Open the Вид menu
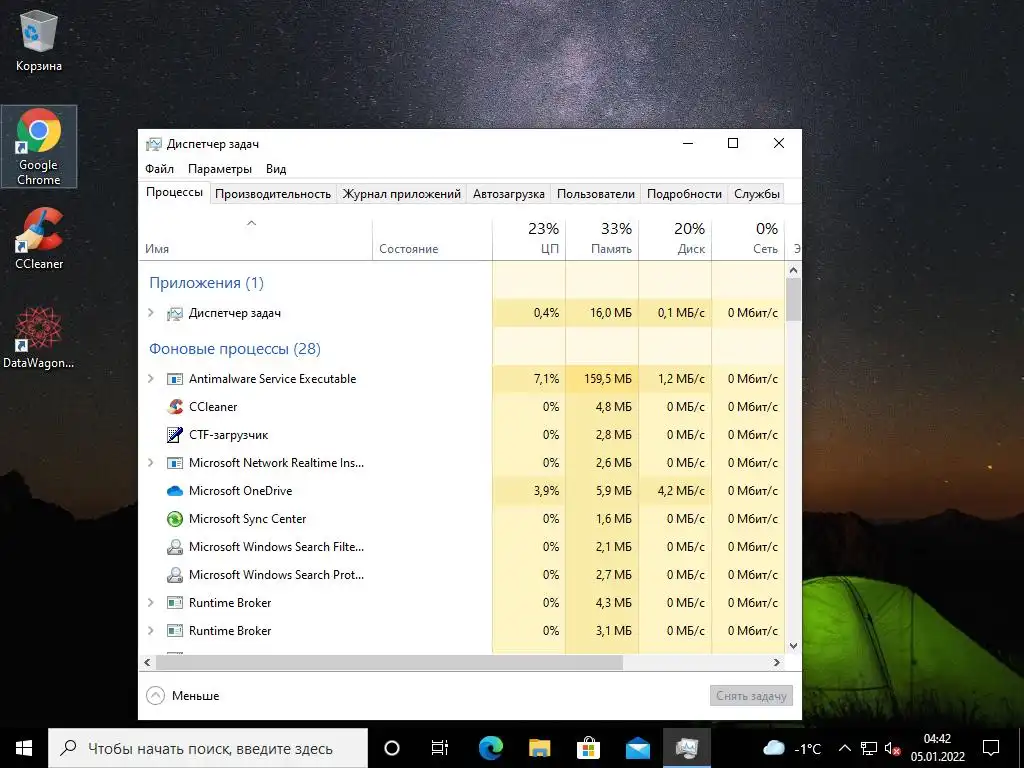The width and height of the screenshot is (1024, 768). [276, 169]
